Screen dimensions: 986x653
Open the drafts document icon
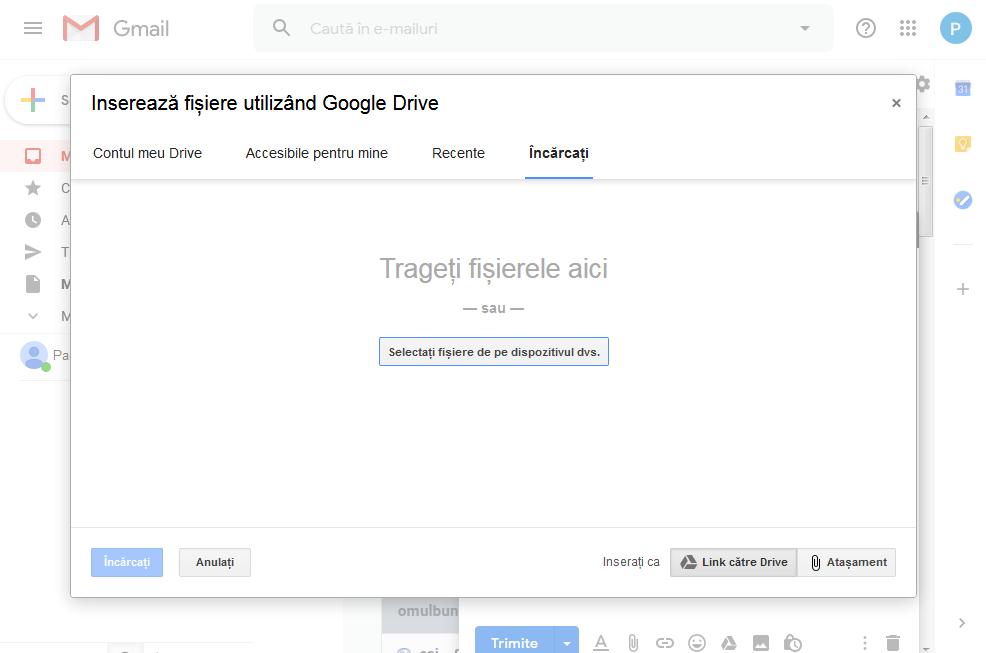[x=33, y=284]
